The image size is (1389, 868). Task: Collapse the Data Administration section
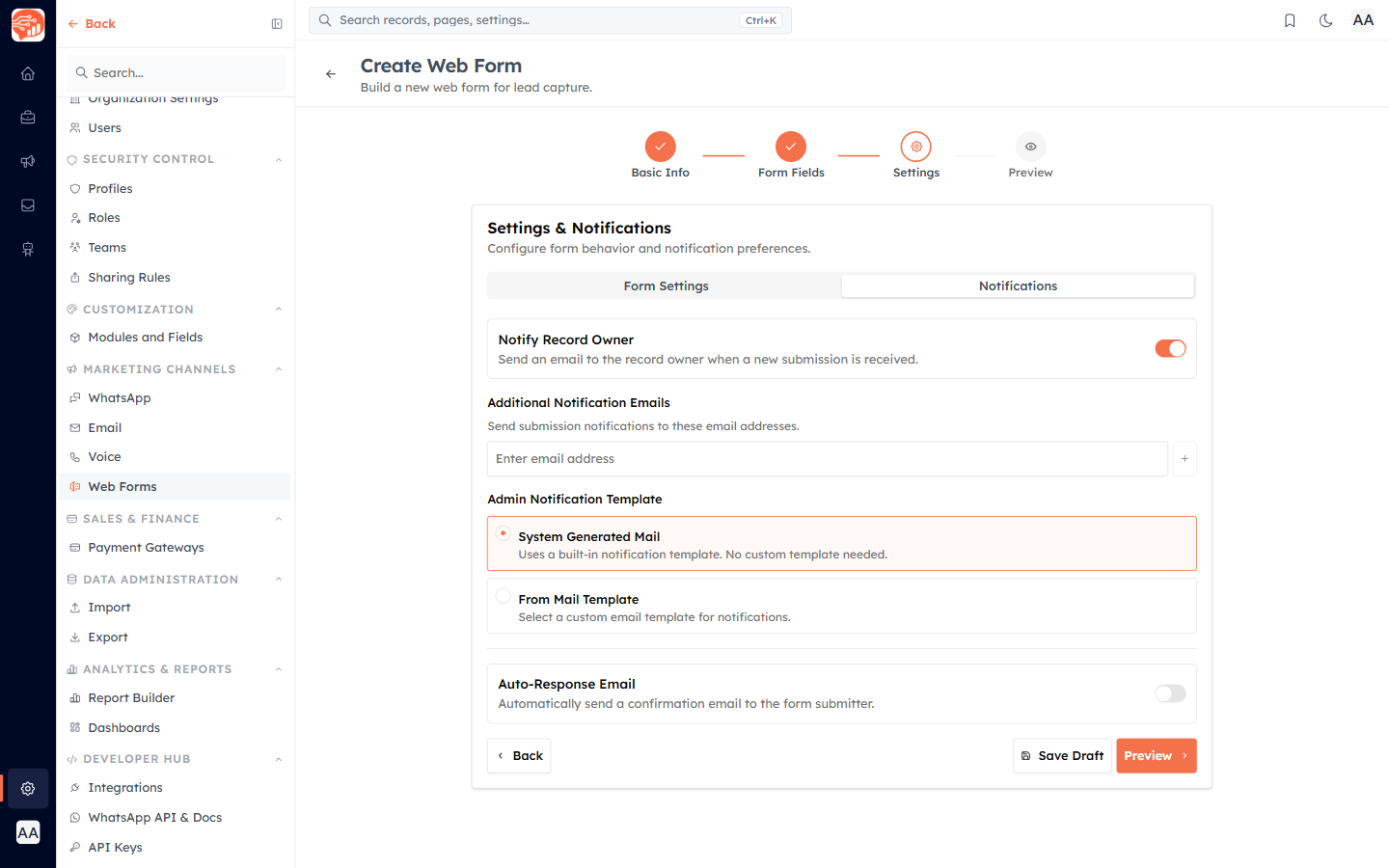coord(279,580)
